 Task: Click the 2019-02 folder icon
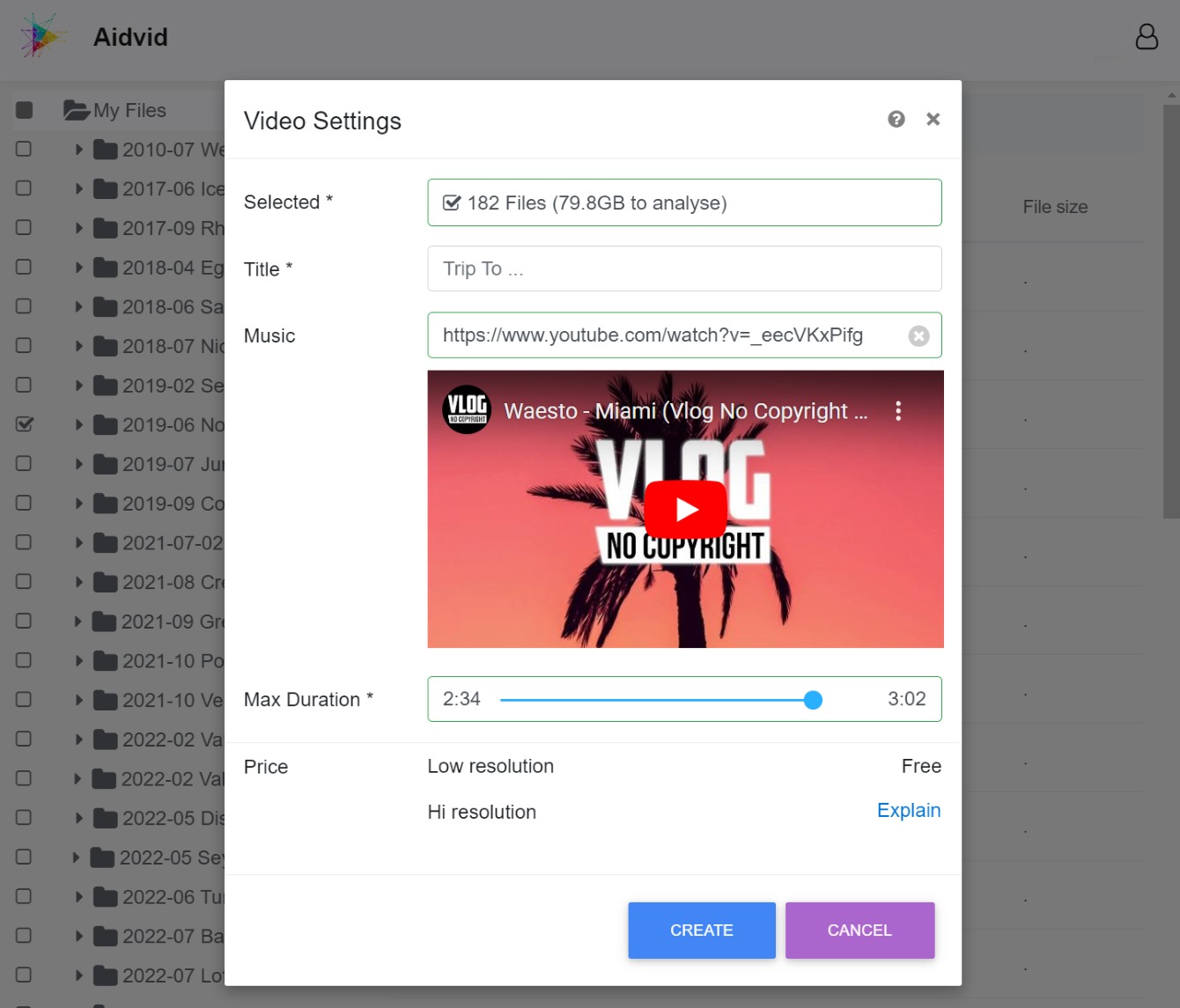pos(106,386)
